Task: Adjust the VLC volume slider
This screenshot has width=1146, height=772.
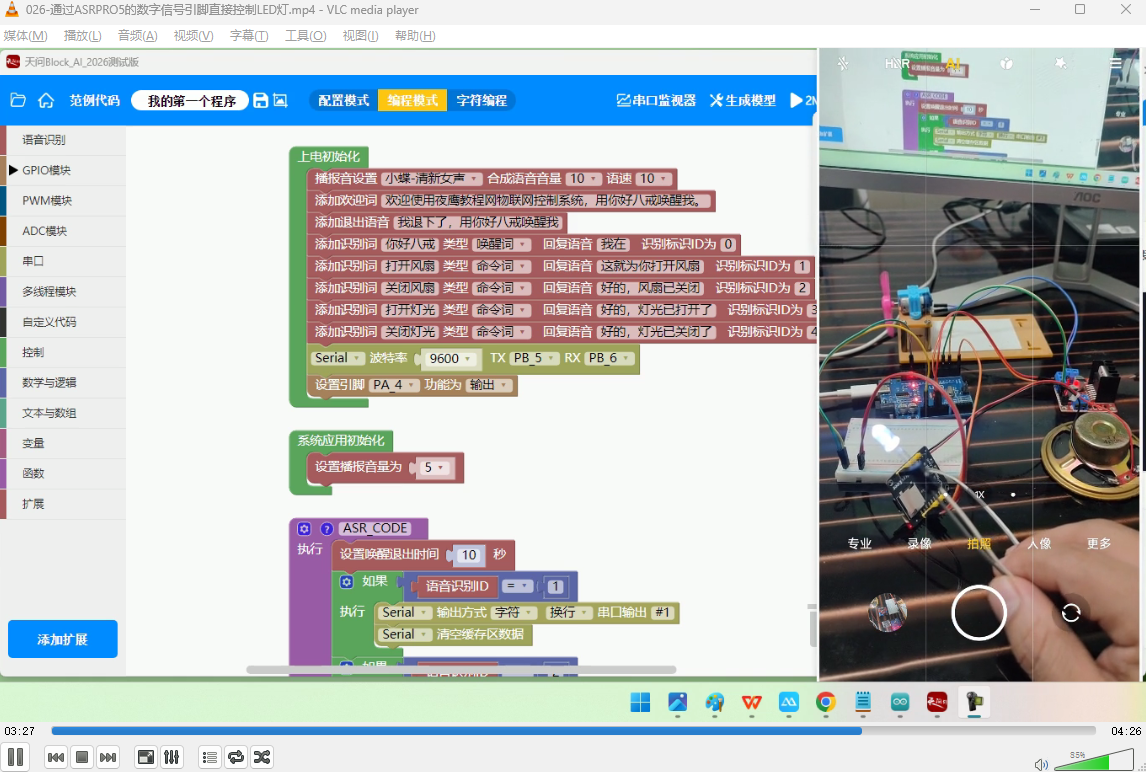Action: point(1095,761)
